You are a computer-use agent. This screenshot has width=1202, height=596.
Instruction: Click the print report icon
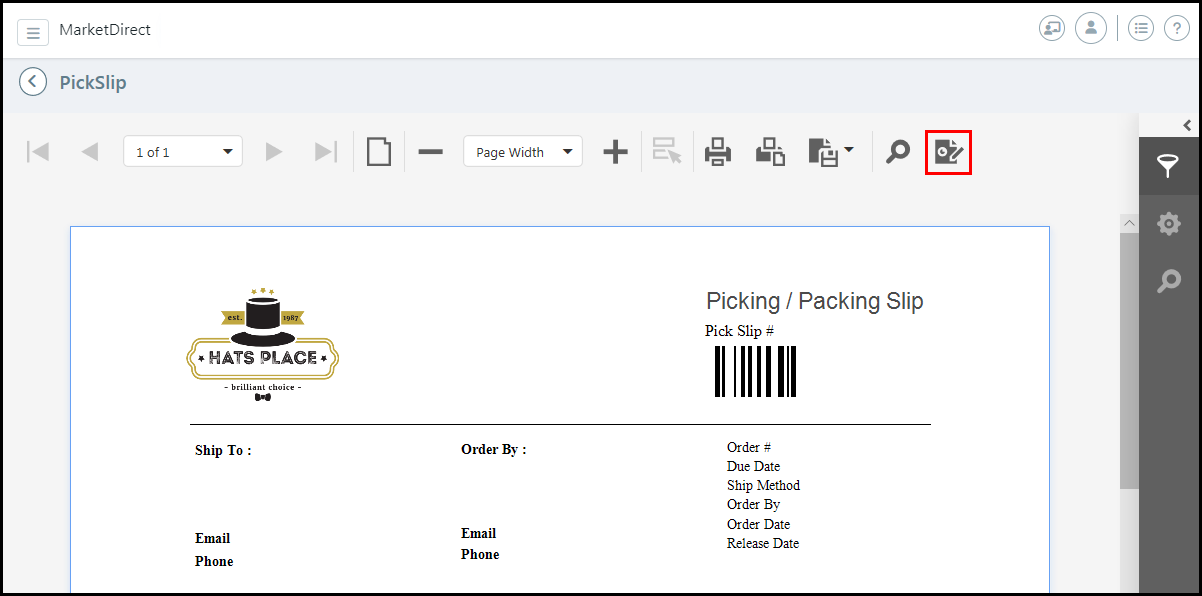pyautogui.click(x=718, y=152)
